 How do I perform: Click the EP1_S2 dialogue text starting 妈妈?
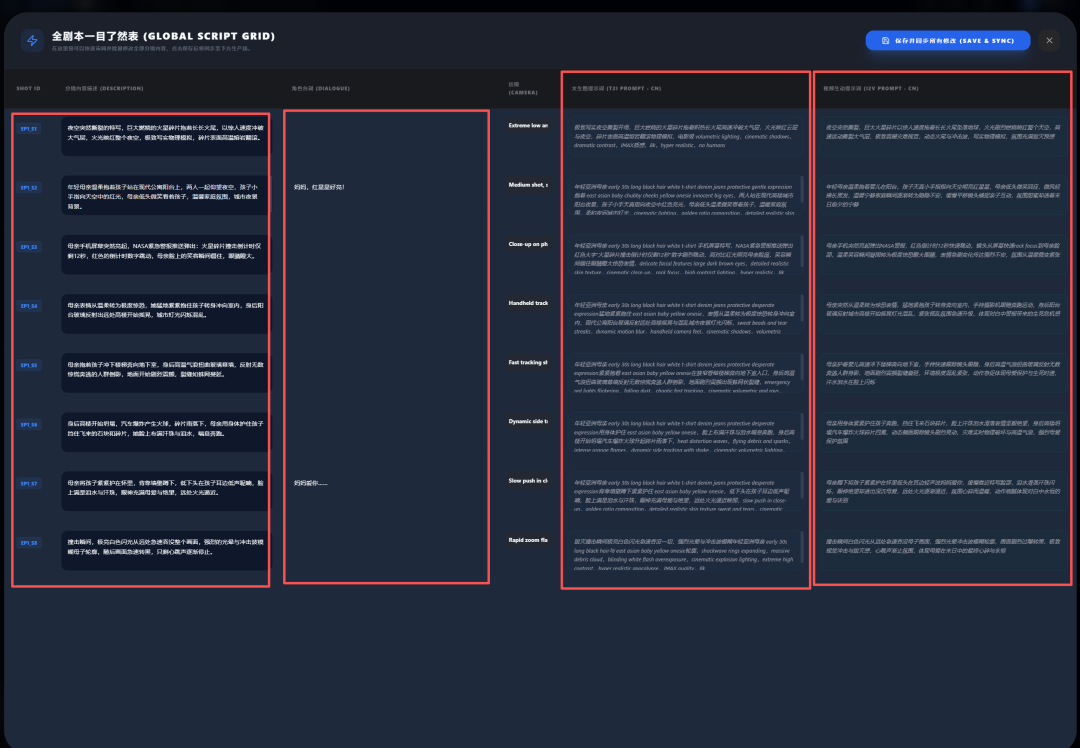(319, 187)
